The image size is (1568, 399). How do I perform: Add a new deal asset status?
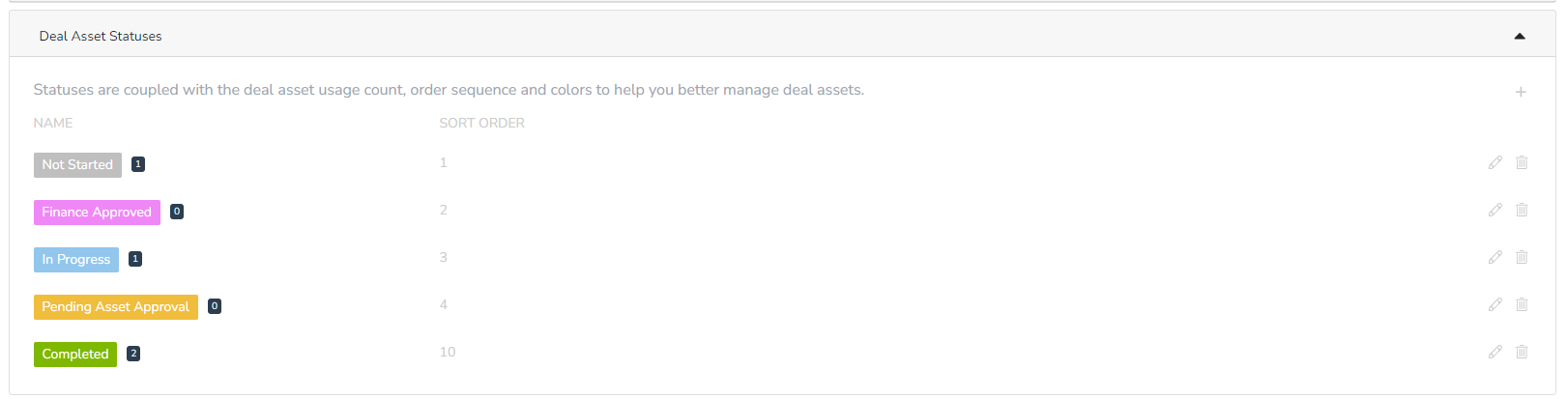point(1521,92)
